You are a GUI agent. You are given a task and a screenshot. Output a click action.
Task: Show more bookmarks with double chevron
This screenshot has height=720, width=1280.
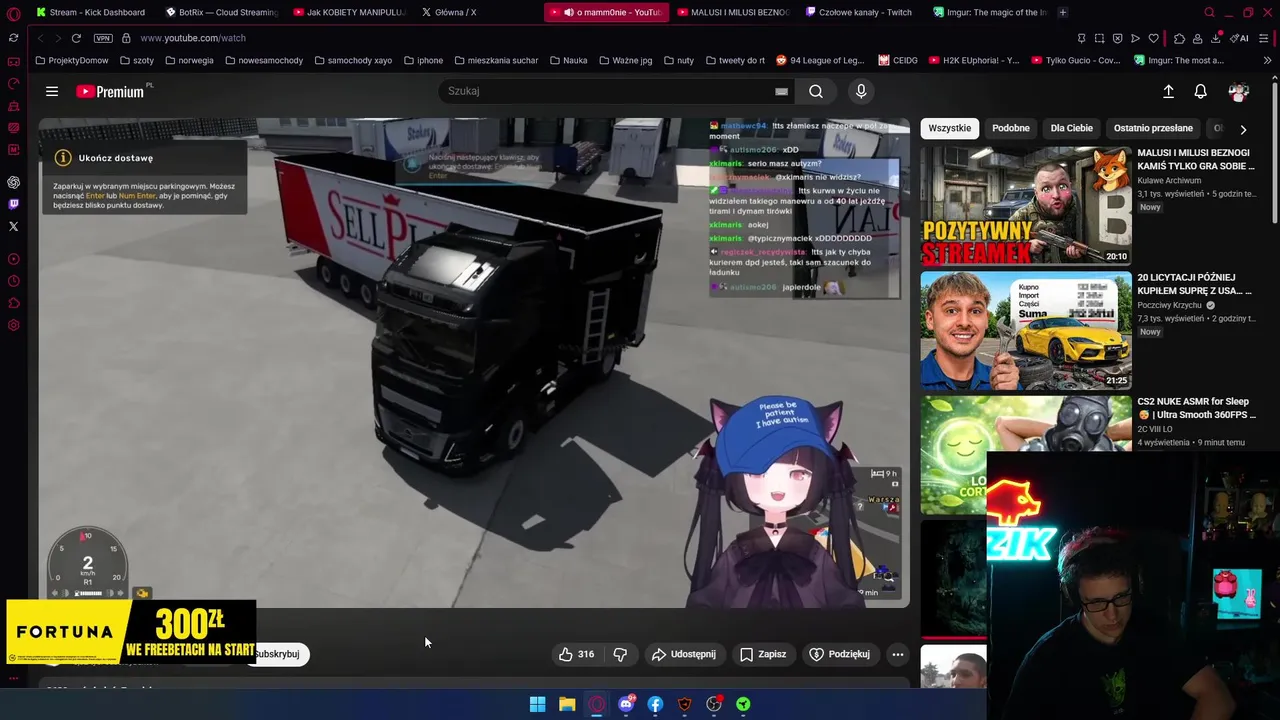[1267, 60]
